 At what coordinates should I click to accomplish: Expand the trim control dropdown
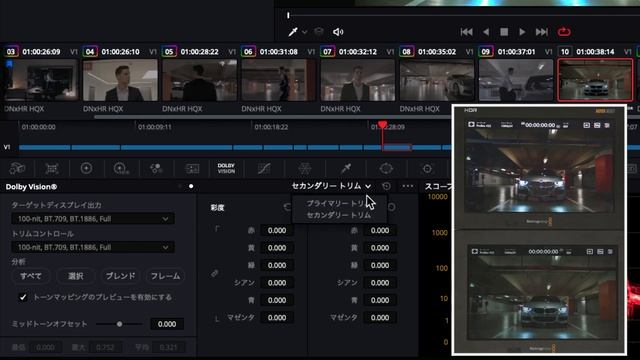[x=93, y=247]
